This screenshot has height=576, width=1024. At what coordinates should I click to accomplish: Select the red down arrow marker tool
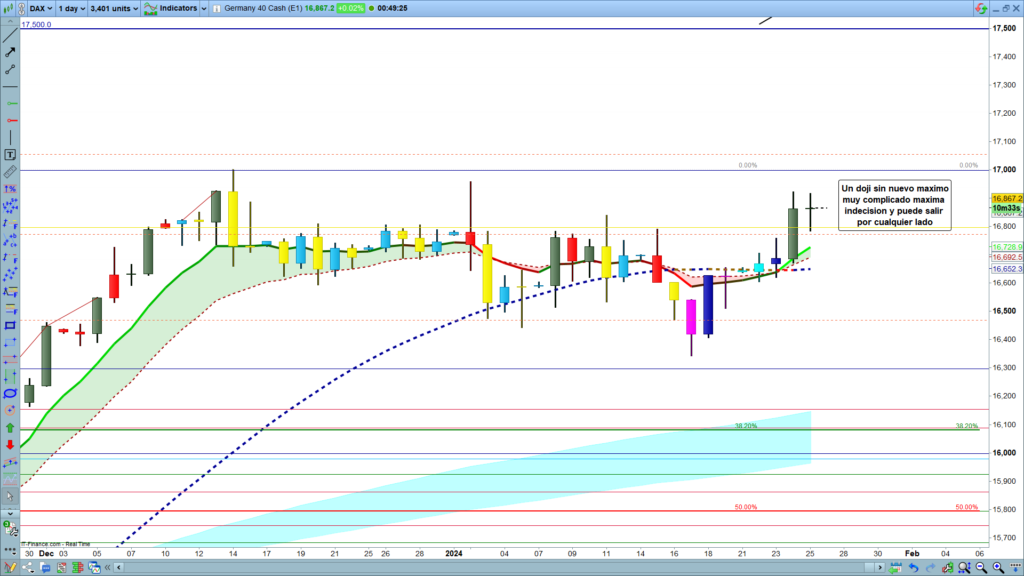[x=11, y=445]
